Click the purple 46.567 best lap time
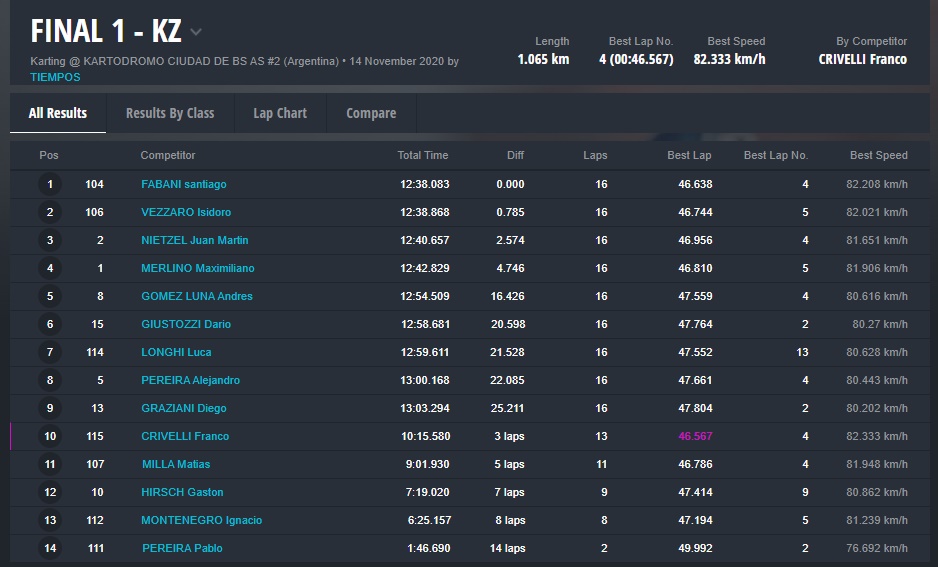 pyautogui.click(x=694, y=436)
